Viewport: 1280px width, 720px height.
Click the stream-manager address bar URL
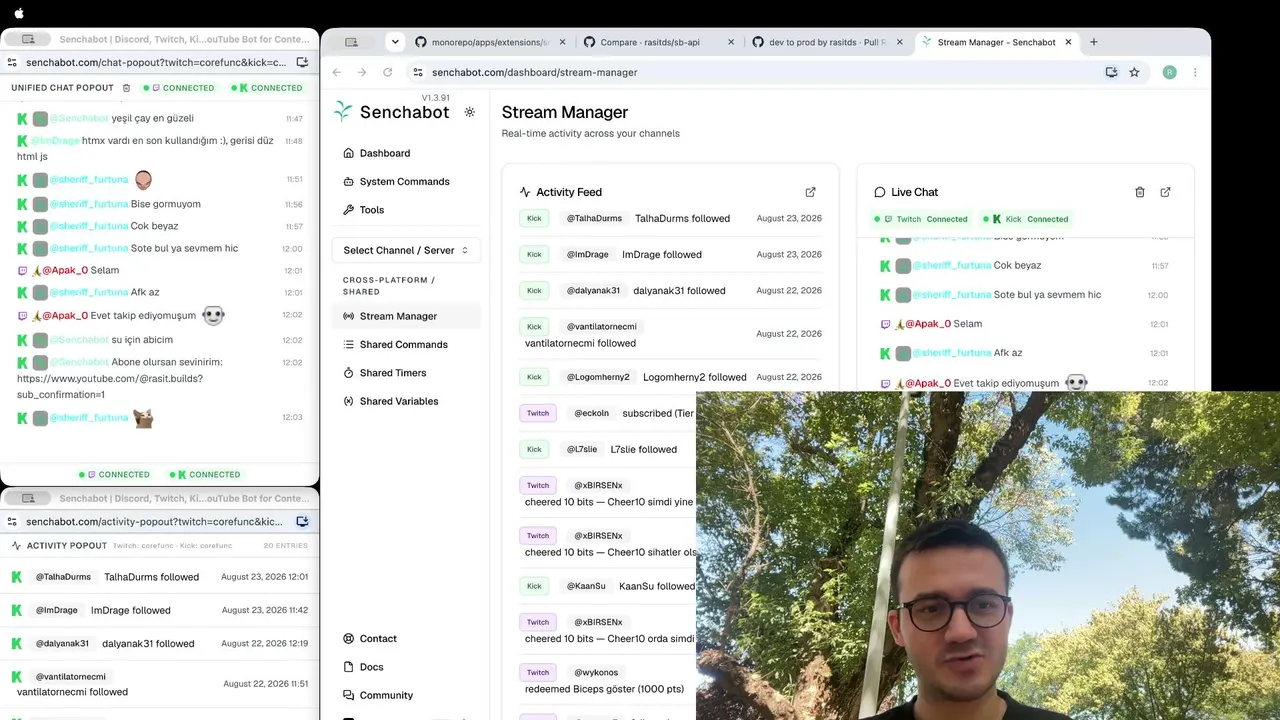(x=534, y=72)
